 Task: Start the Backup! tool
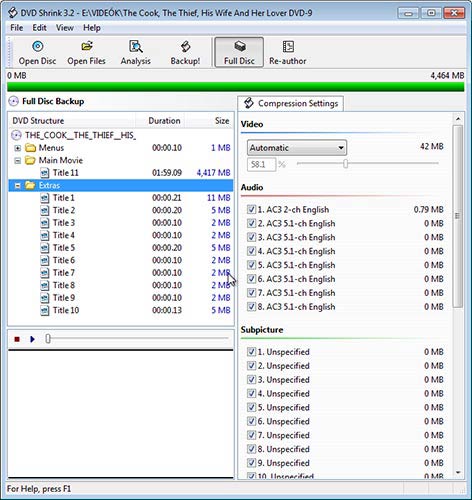click(x=185, y=53)
